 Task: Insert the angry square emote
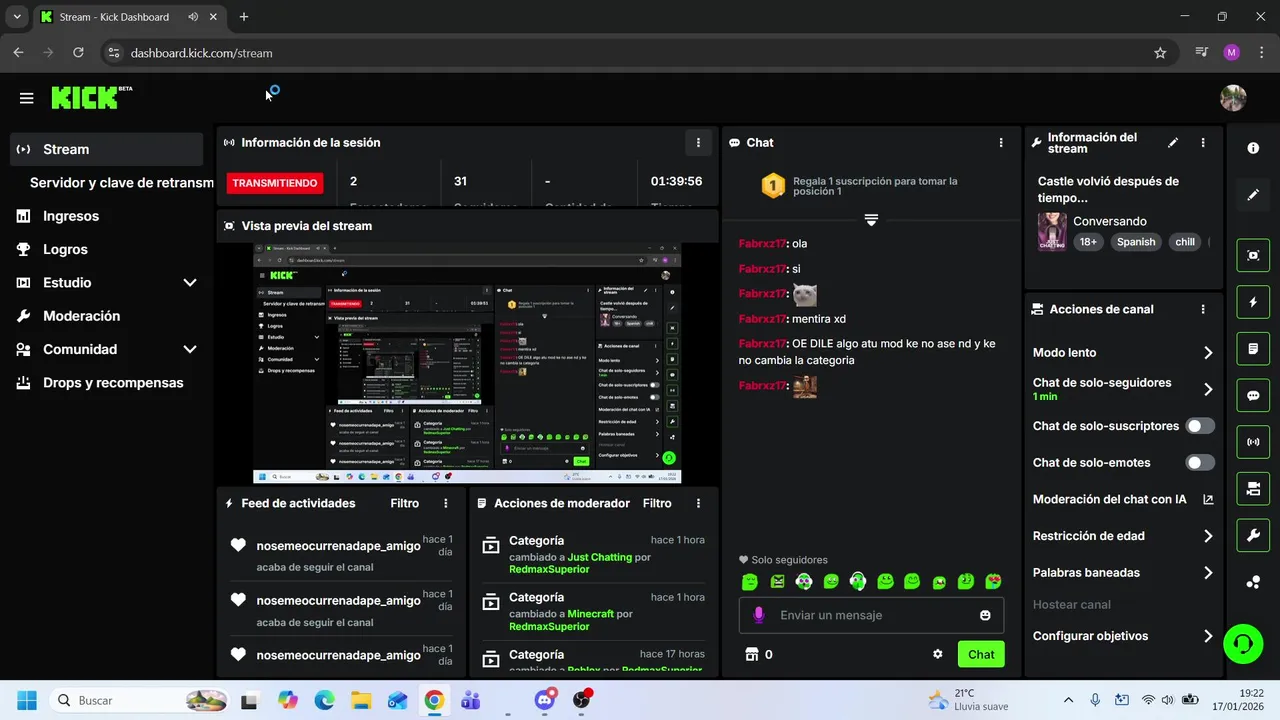point(777,581)
